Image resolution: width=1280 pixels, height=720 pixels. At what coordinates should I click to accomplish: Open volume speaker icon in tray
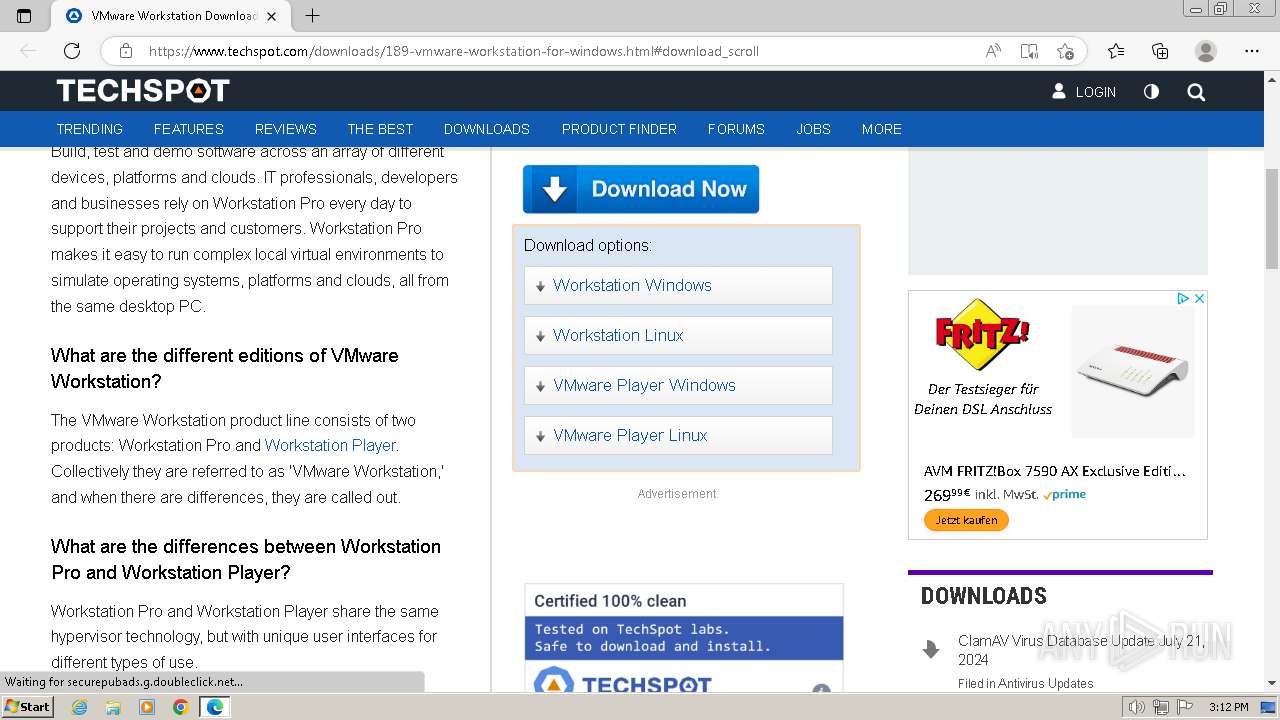(x=1137, y=707)
